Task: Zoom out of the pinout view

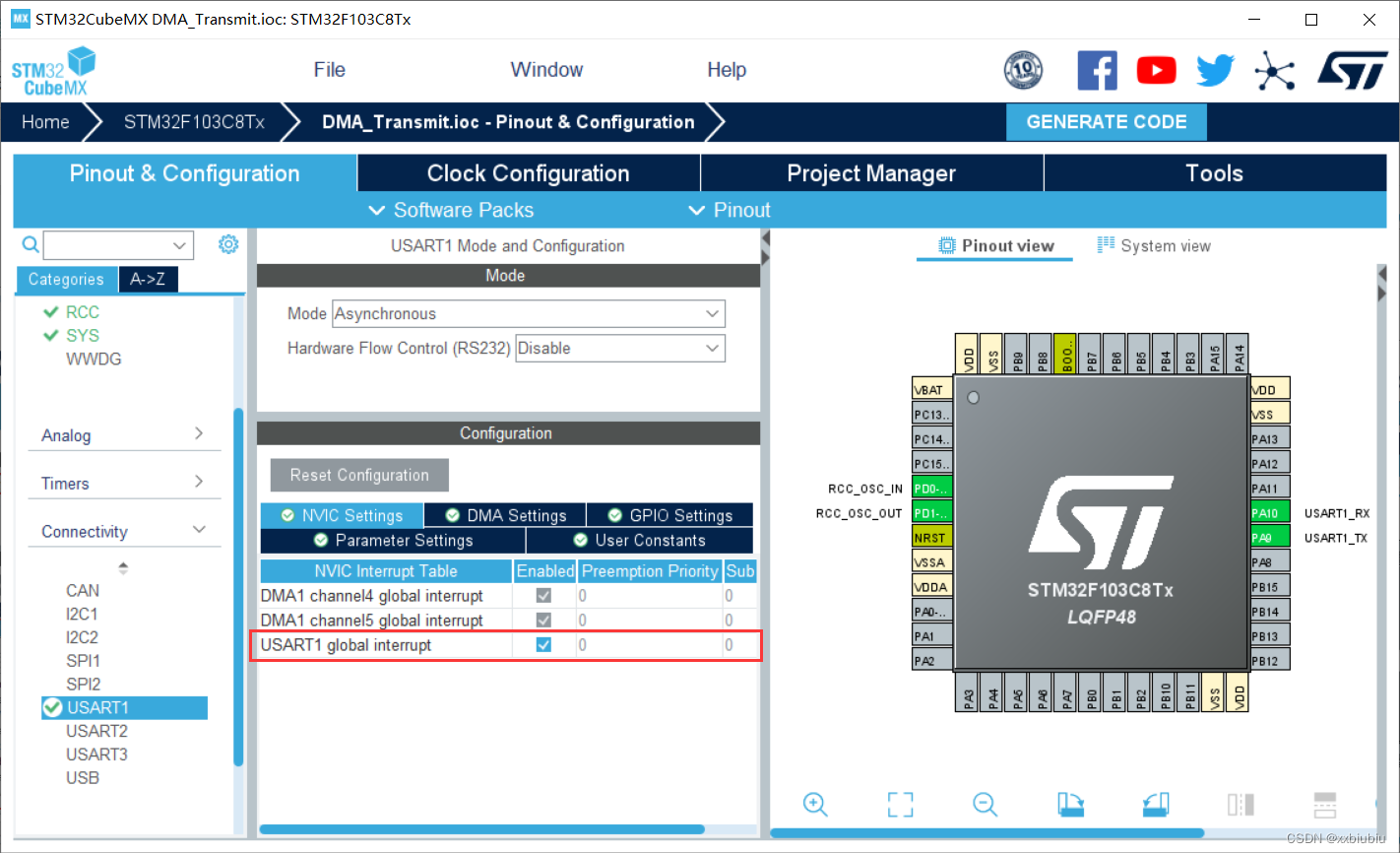Action: (x=985, y=805)
